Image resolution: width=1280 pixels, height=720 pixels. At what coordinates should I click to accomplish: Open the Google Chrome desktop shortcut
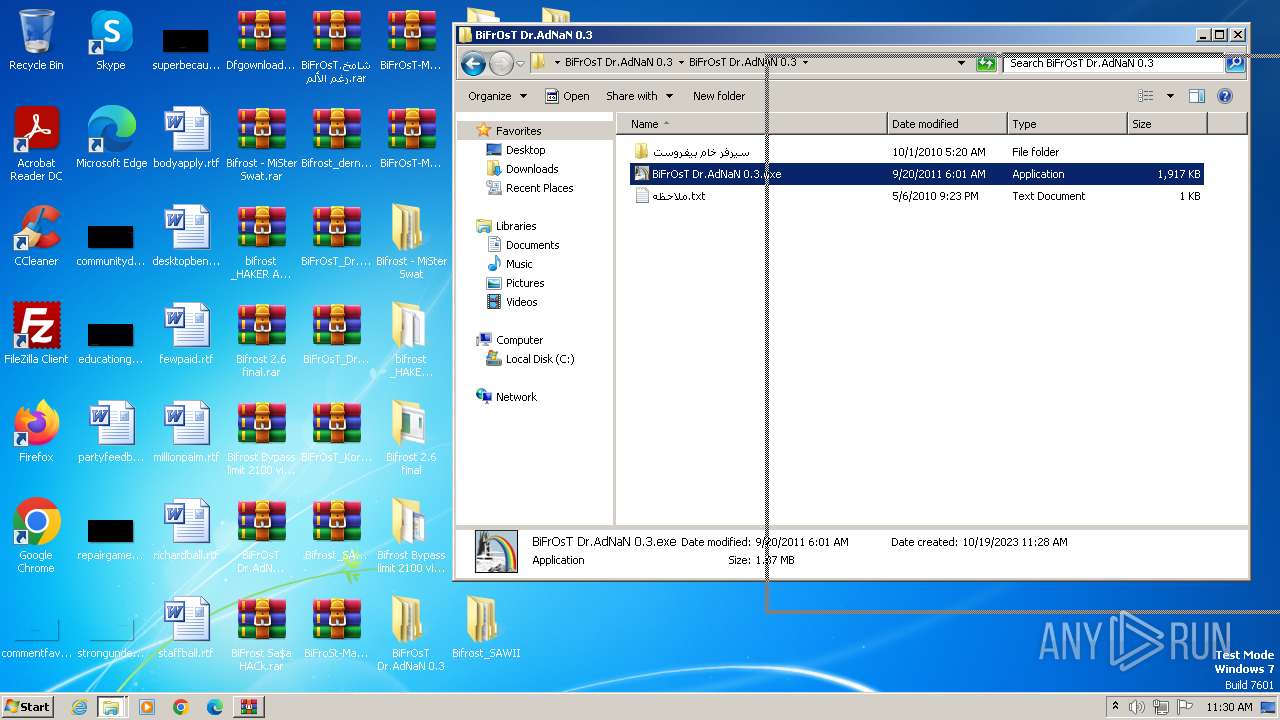36,536
